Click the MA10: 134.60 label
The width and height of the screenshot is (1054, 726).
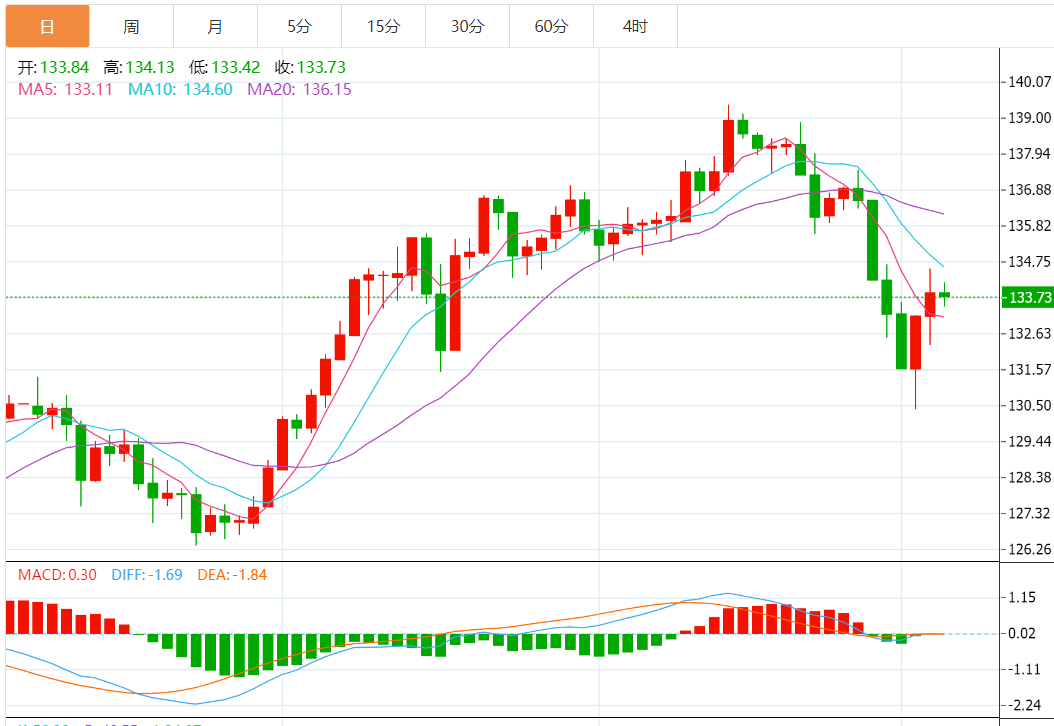(180, 89)
